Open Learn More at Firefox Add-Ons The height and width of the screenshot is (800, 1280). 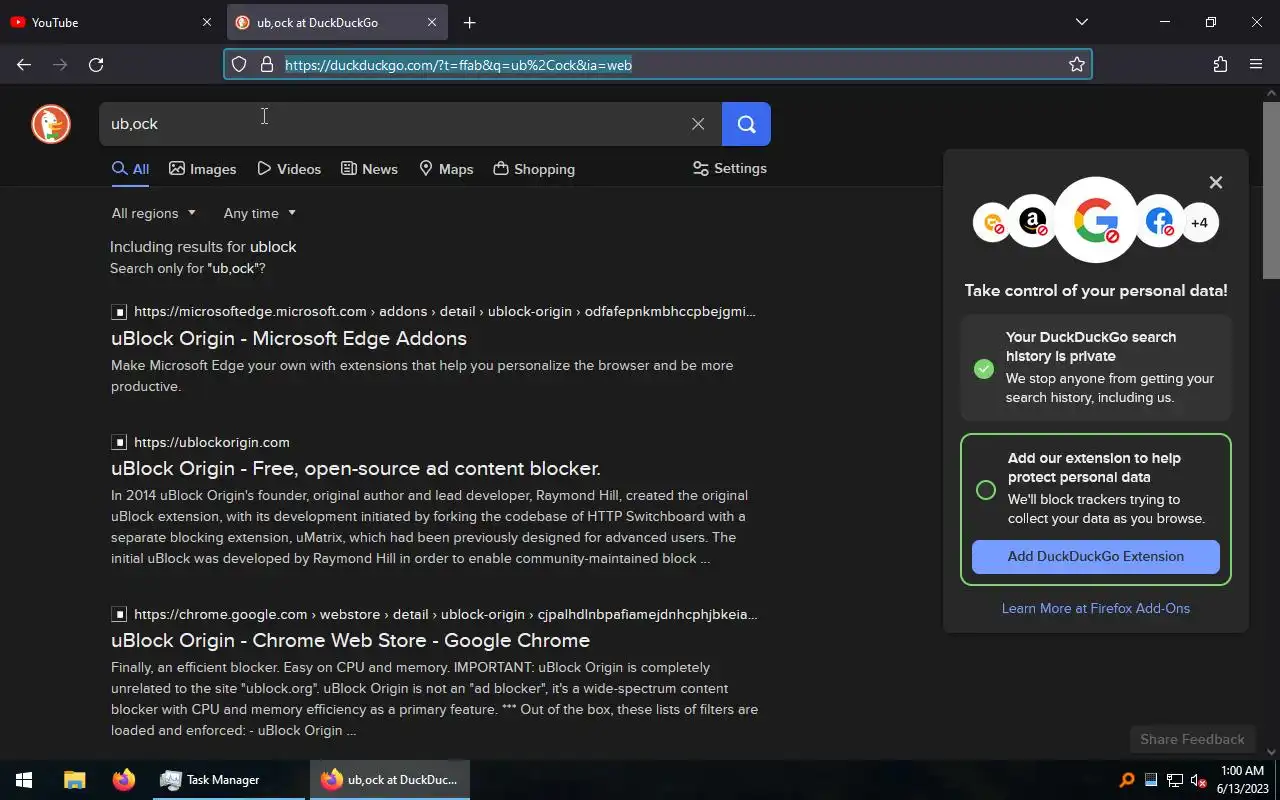pyautogui.click(x=1096, y=609)
